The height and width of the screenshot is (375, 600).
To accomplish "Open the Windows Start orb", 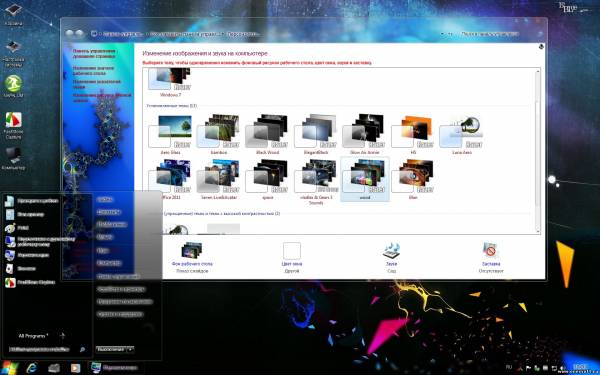I will [10, 368].
